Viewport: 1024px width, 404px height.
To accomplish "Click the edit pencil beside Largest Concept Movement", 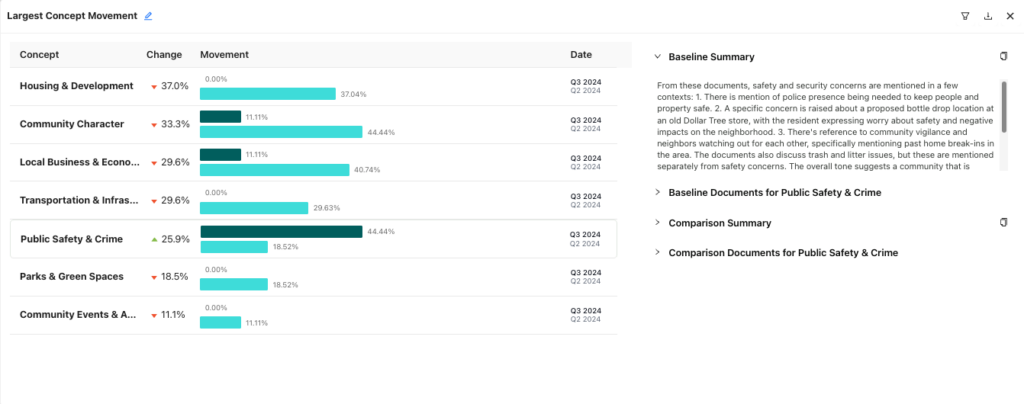I will click(149, 16).
